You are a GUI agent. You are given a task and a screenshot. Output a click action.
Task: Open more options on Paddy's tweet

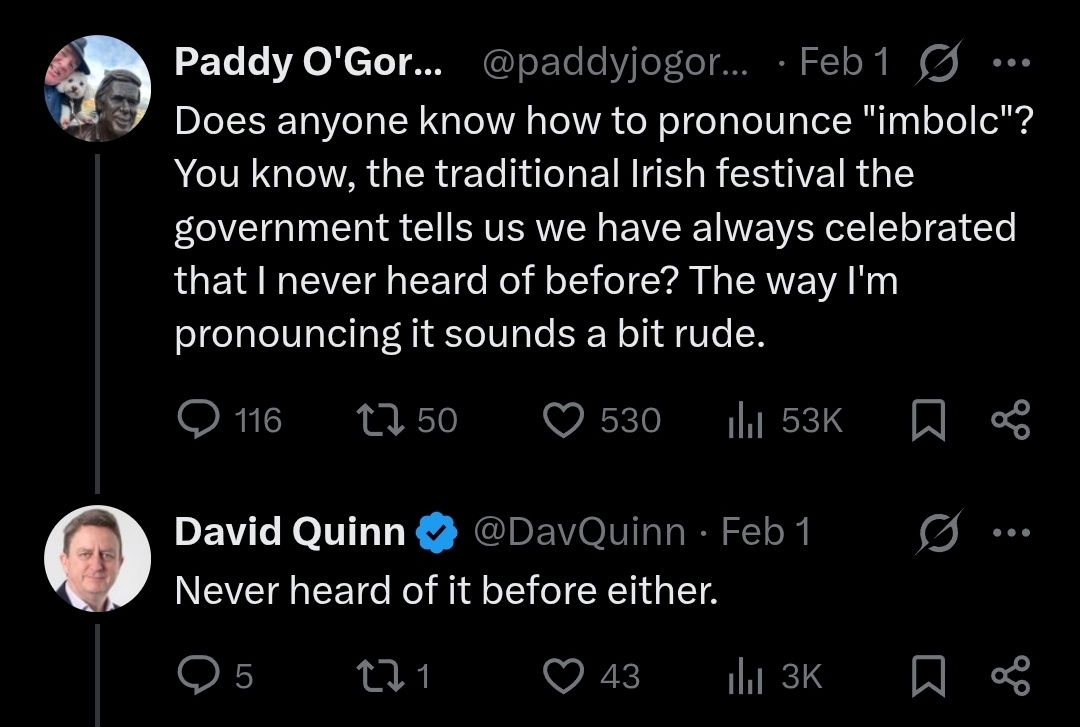1009,62
